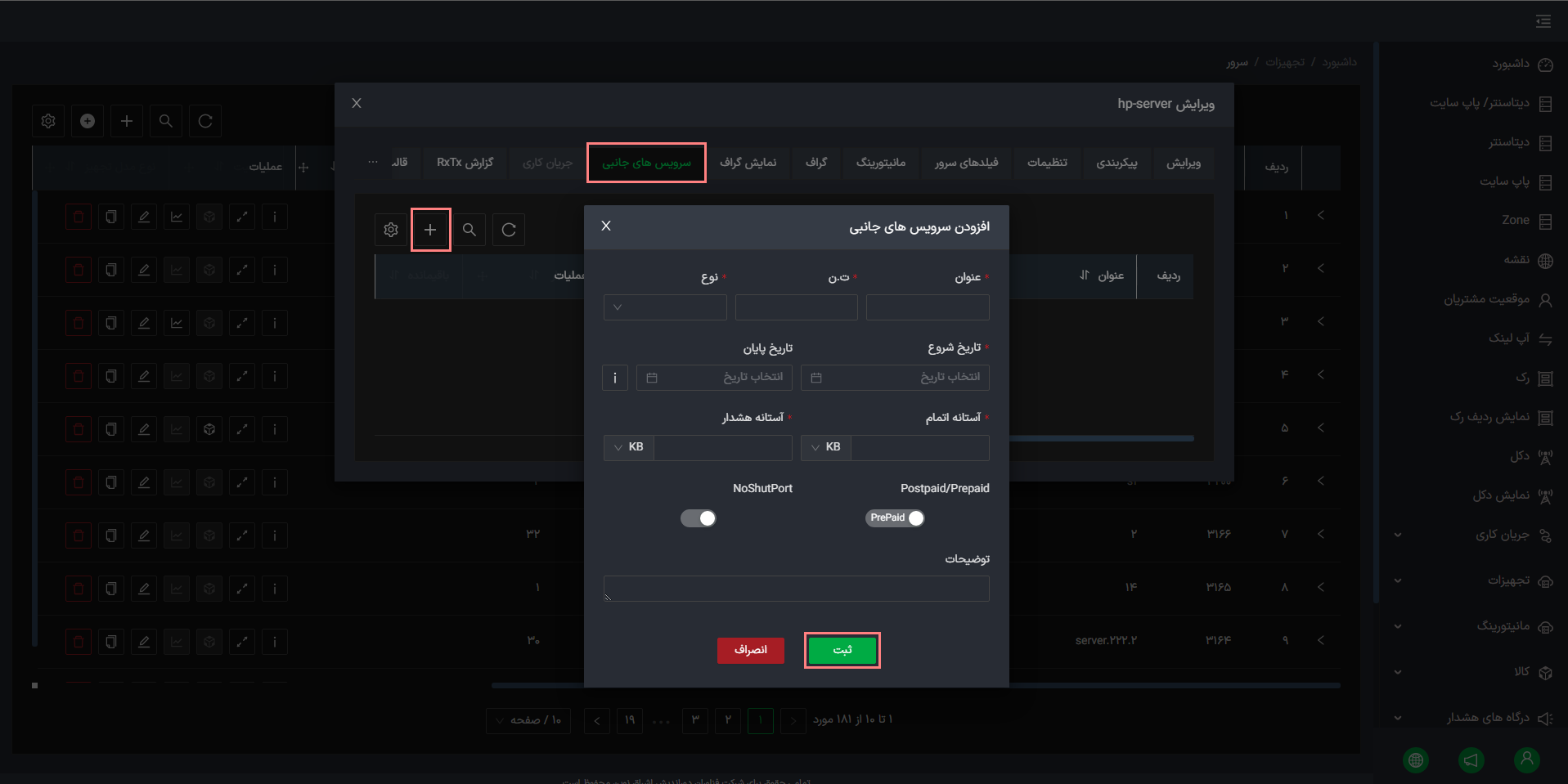Click the عنوان title input field
The width and height of the screenshot is (1568, 784).
(928, 307)
